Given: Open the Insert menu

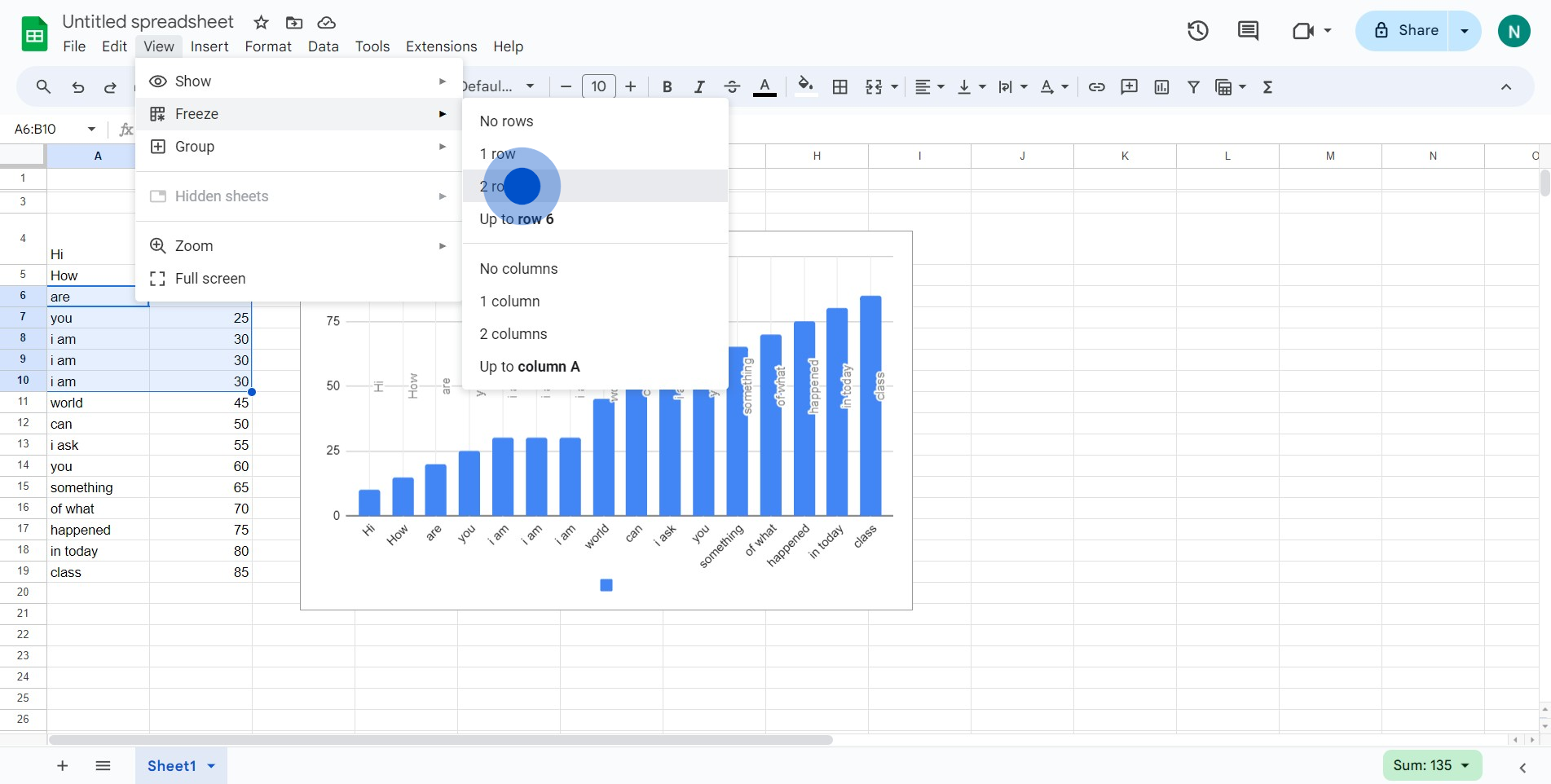Looking at the screenshot, I should point(209,46).
